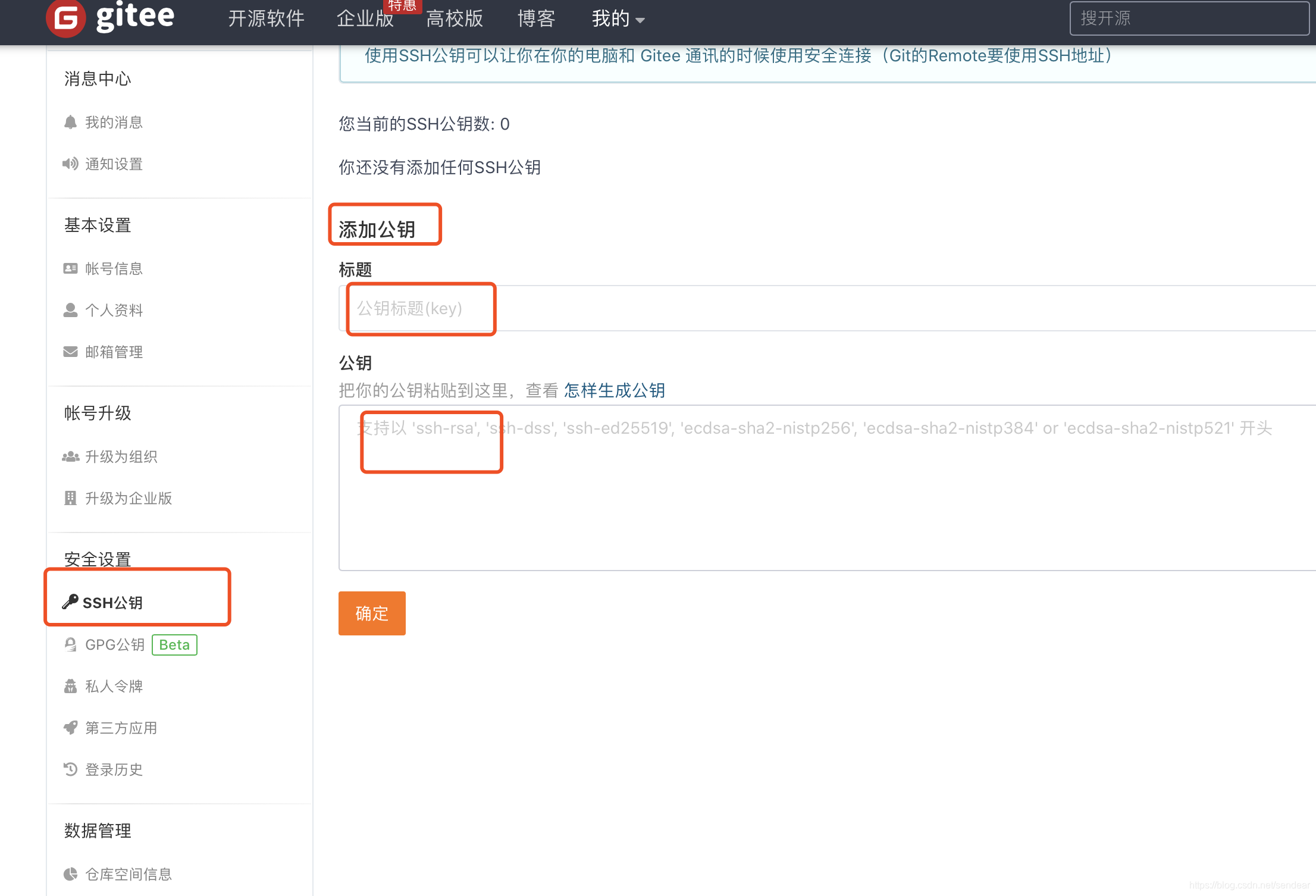Click the GPG icon beside GPG公钥
This screenshot has height=896, width=1316.
pos(70,644)
